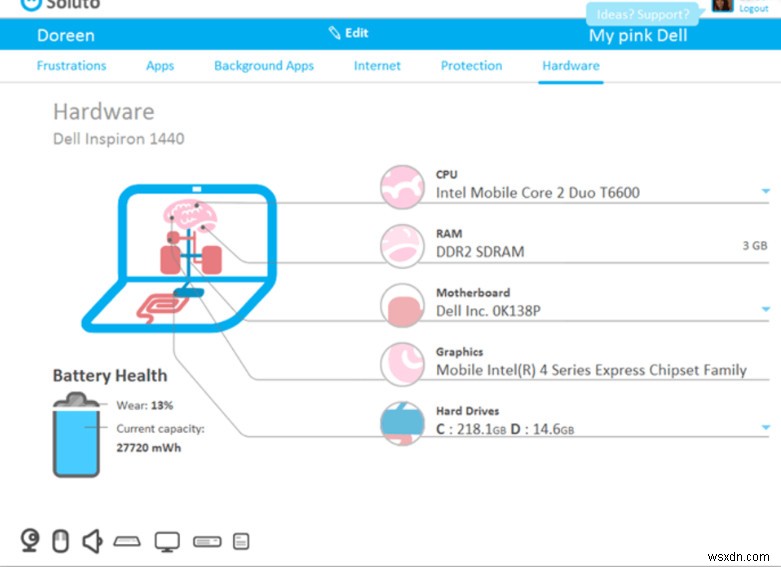This screenshot has width=781, height=567.
Task: Expand the Hard Drives details arrow
Action: (766, 427)
